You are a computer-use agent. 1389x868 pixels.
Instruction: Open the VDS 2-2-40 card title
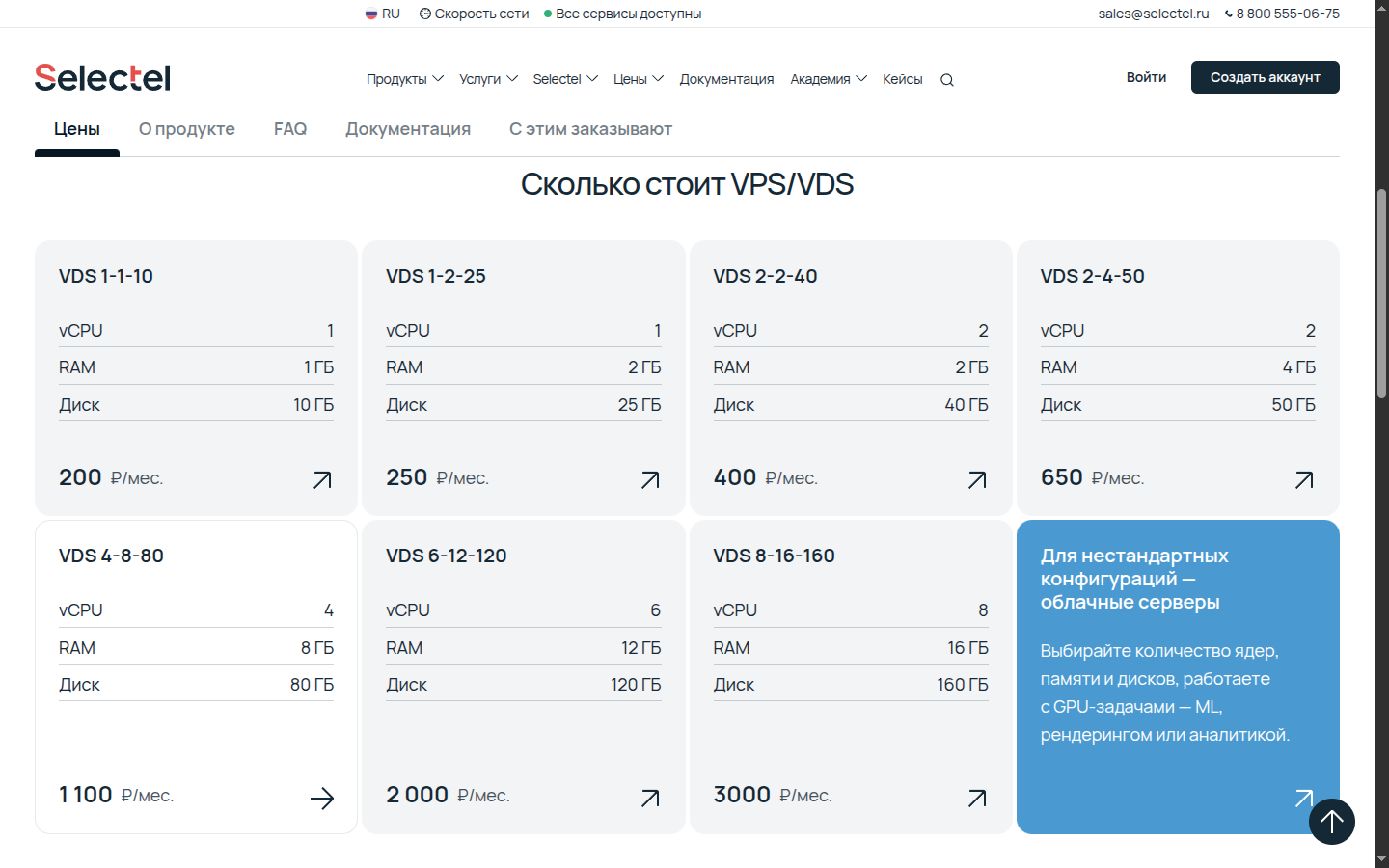[765, 276]
